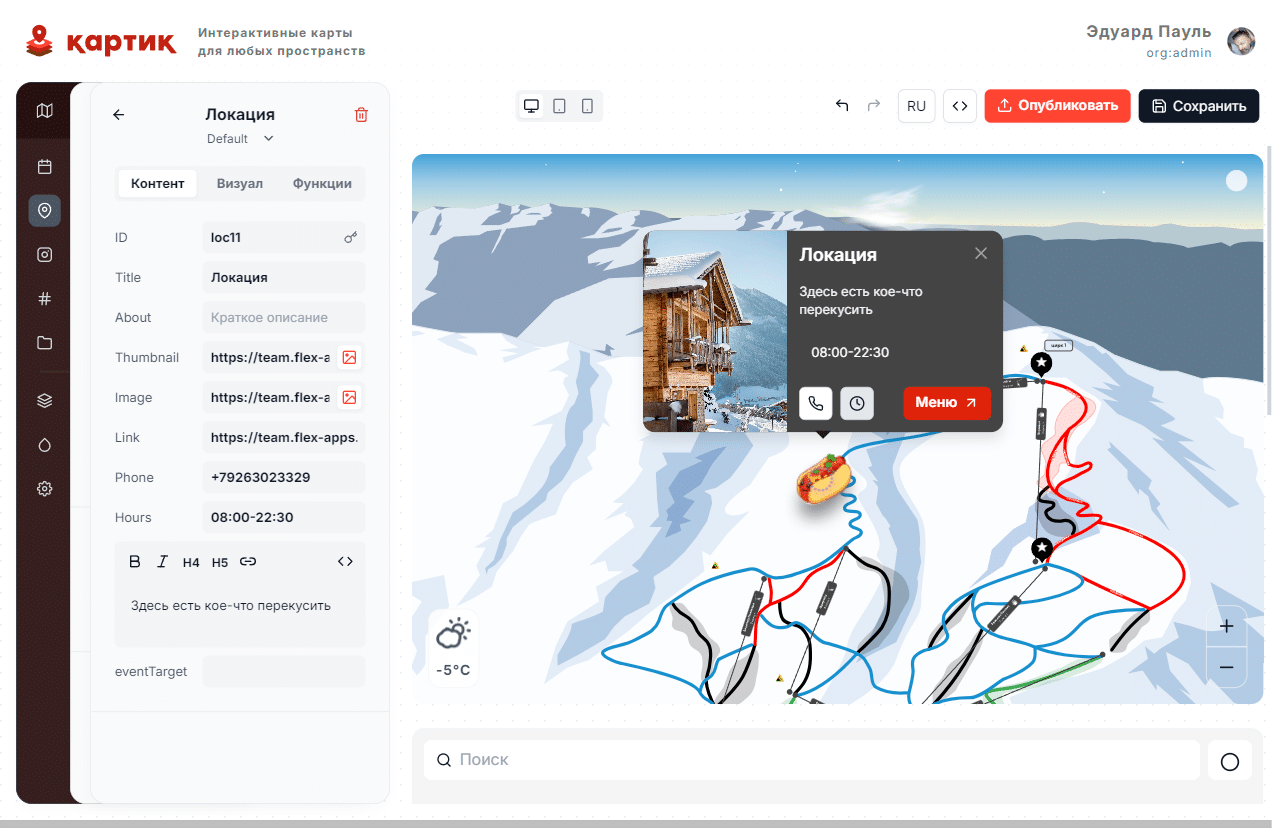Click the key icon in ID field
This screenshot has width=1278, height=828.
tap(350, 237)
